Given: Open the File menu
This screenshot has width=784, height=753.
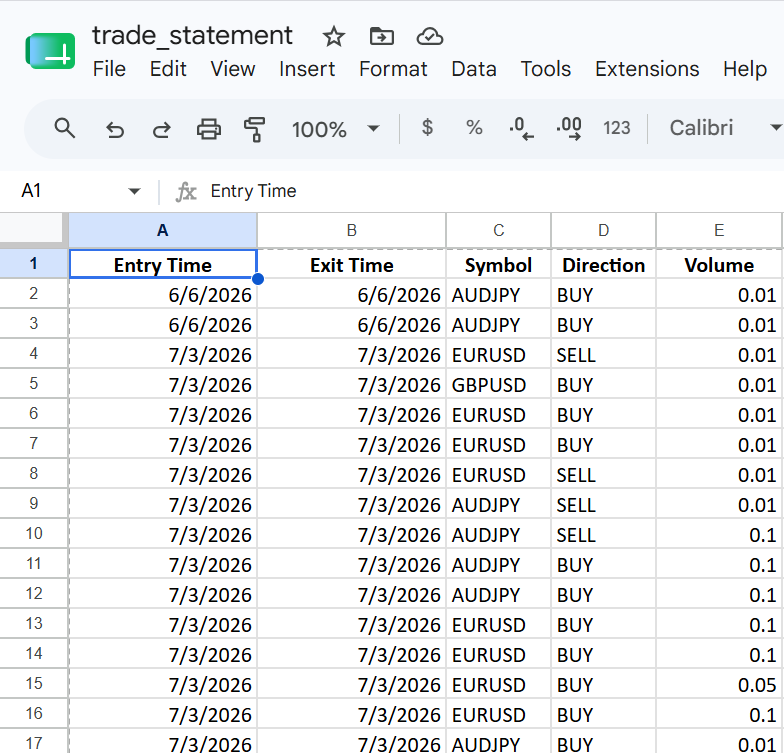Looking at the screenshot, I should pyautogui.click(x=109, y=69).
